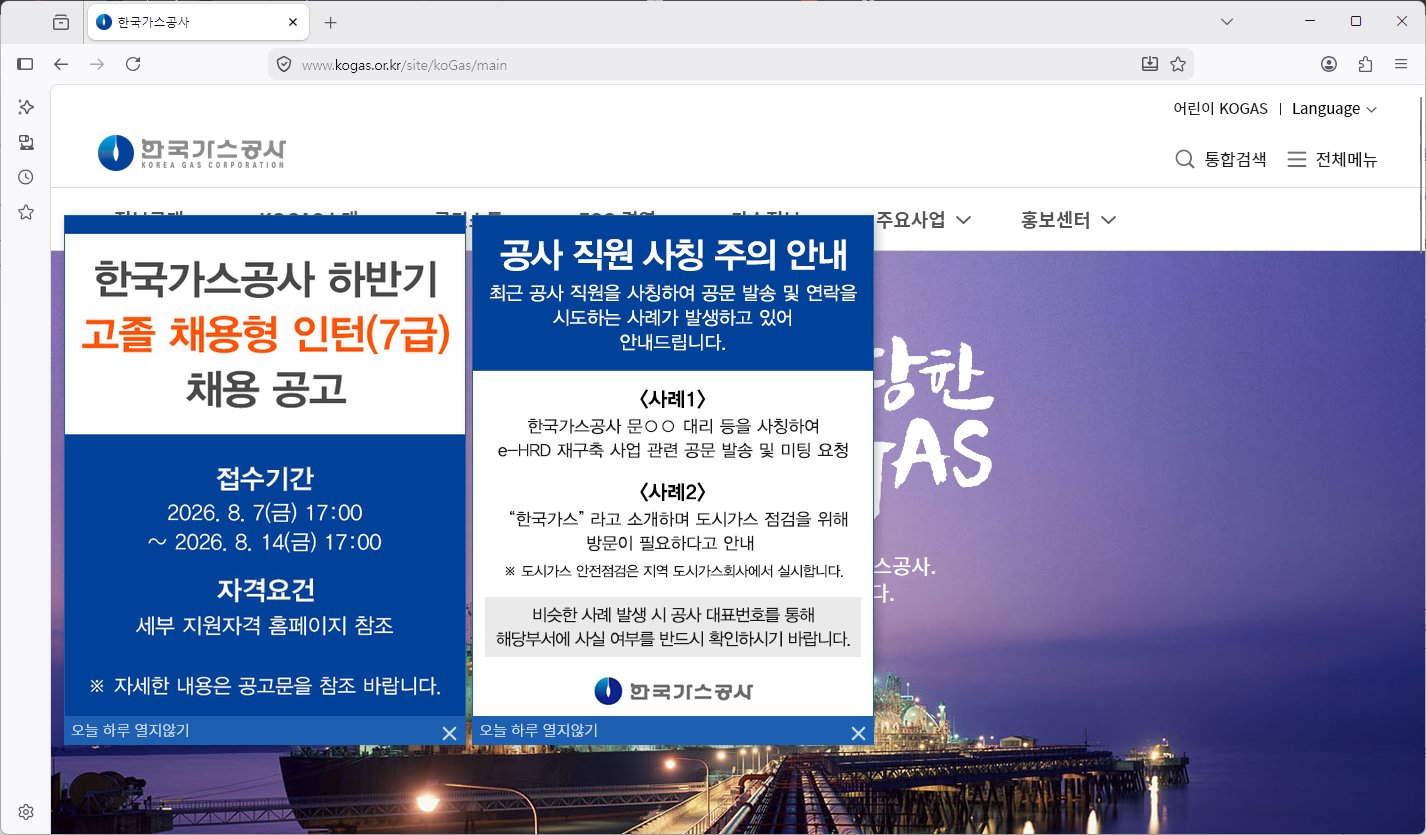
Task: Open the list all tabs dropdown
Action: pos(1228,21)
